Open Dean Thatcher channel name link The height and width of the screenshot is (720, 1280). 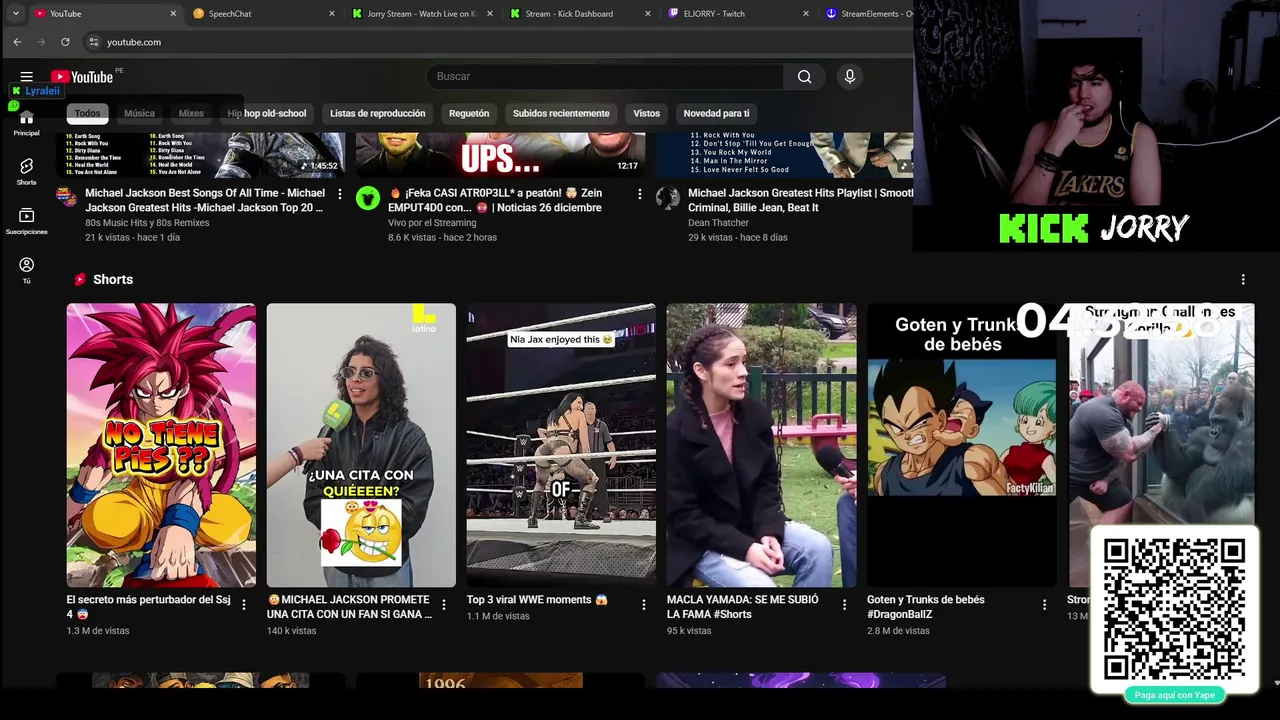(718, 223)
